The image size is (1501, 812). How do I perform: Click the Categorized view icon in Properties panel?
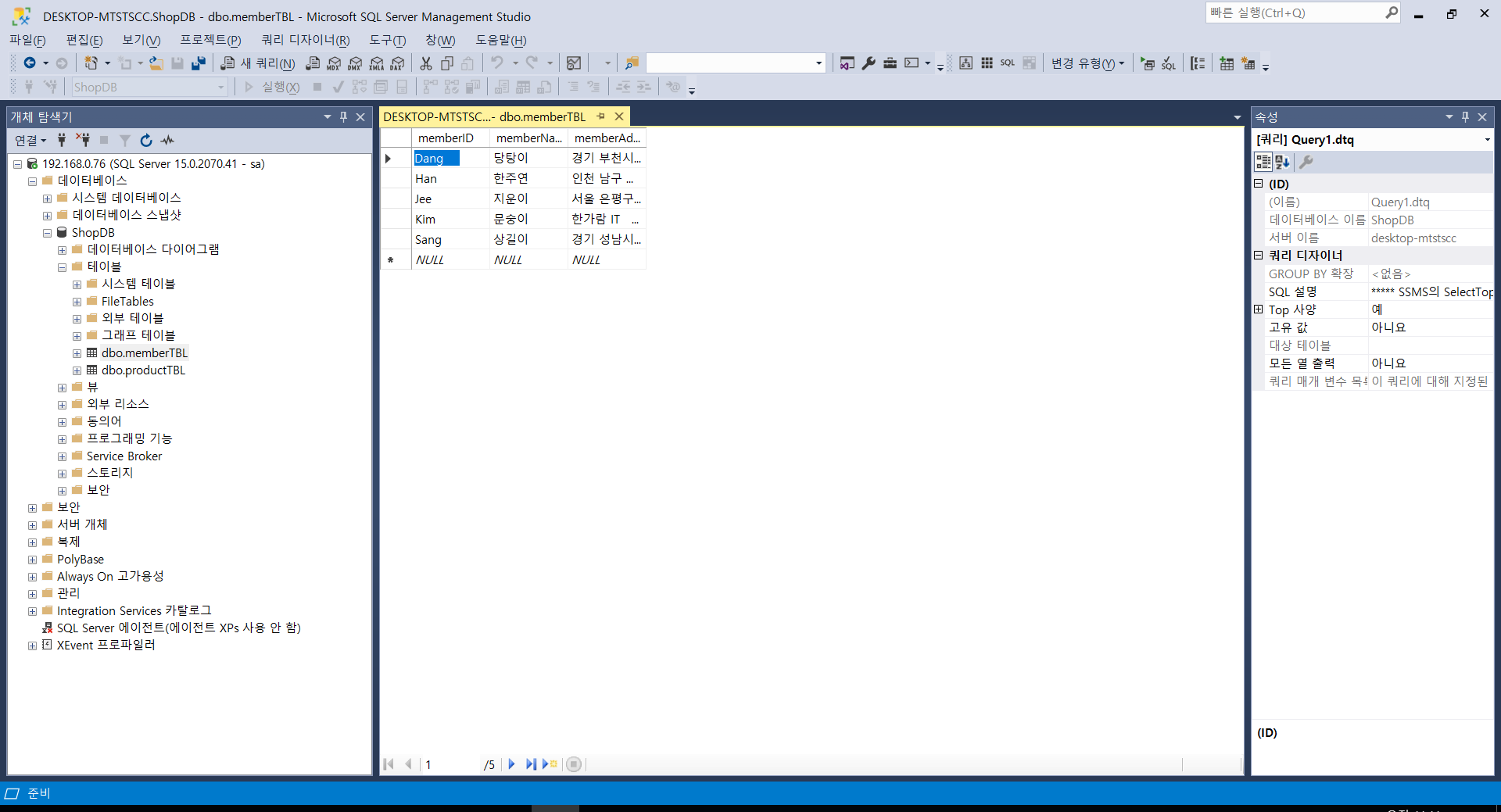coord(1263,162)
